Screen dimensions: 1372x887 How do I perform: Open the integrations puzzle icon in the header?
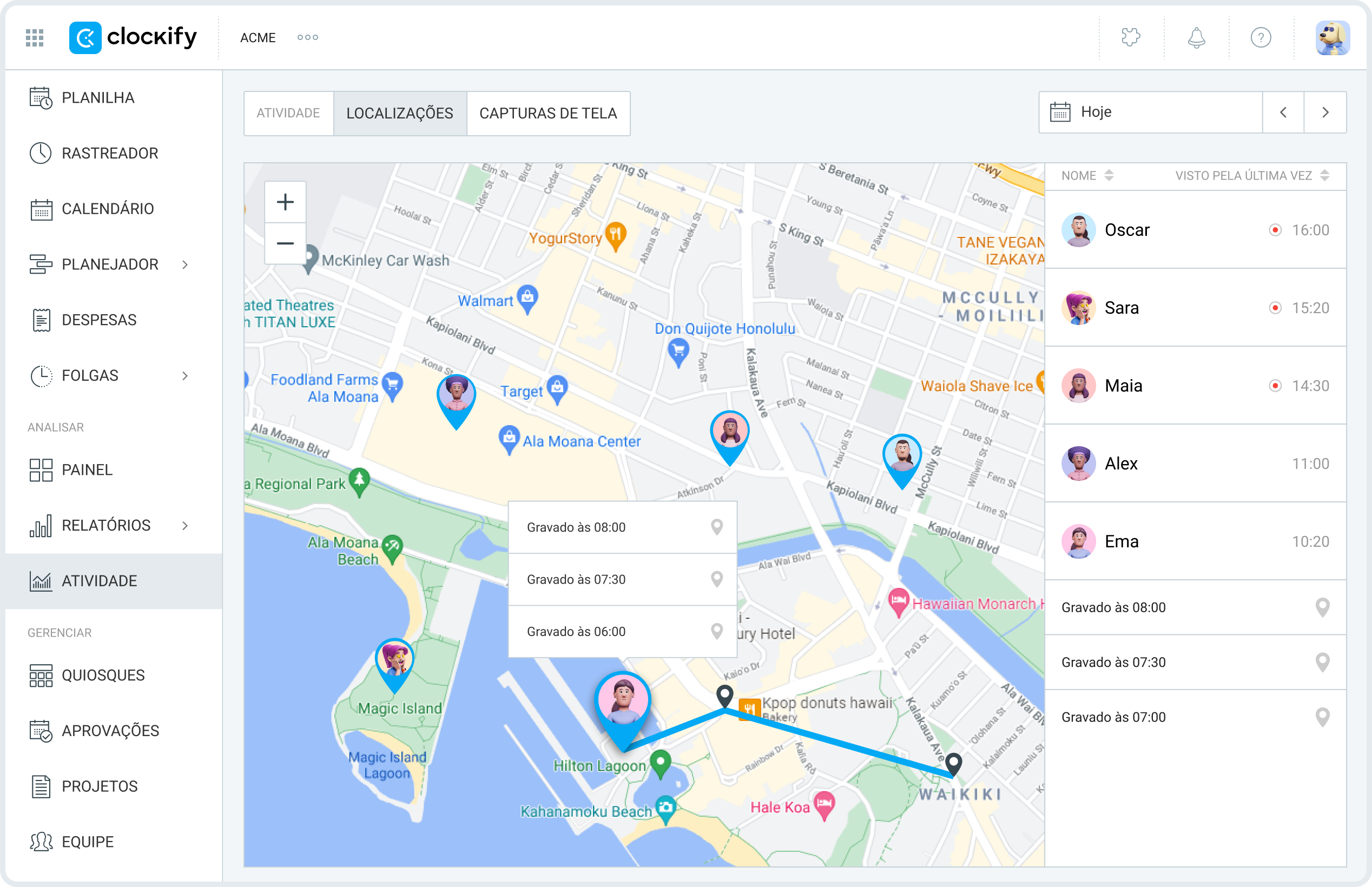coord(1131,37)
